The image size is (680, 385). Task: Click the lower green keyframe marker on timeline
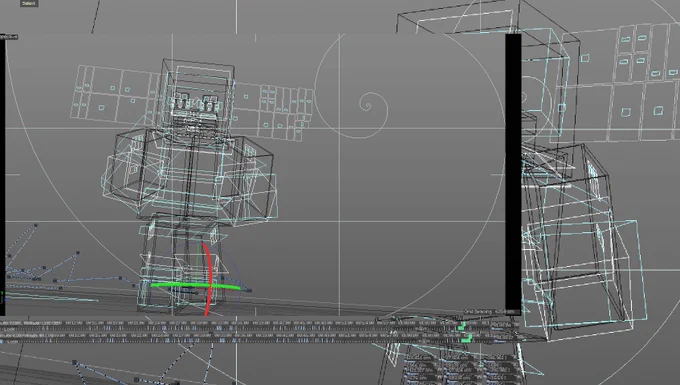pos(466,338)
